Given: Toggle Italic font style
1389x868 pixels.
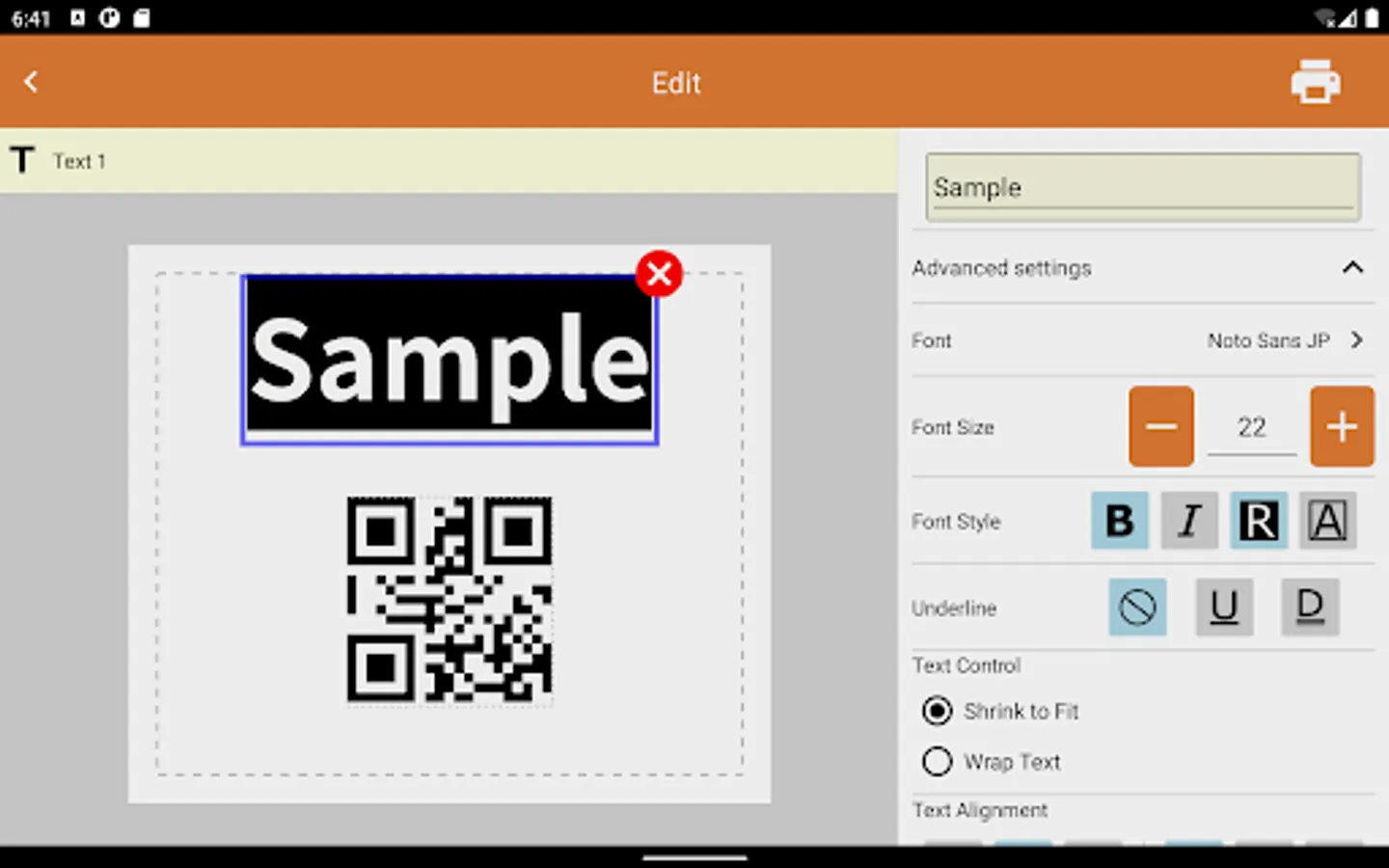Looking at the screenshot, I should pos(1189,521).
